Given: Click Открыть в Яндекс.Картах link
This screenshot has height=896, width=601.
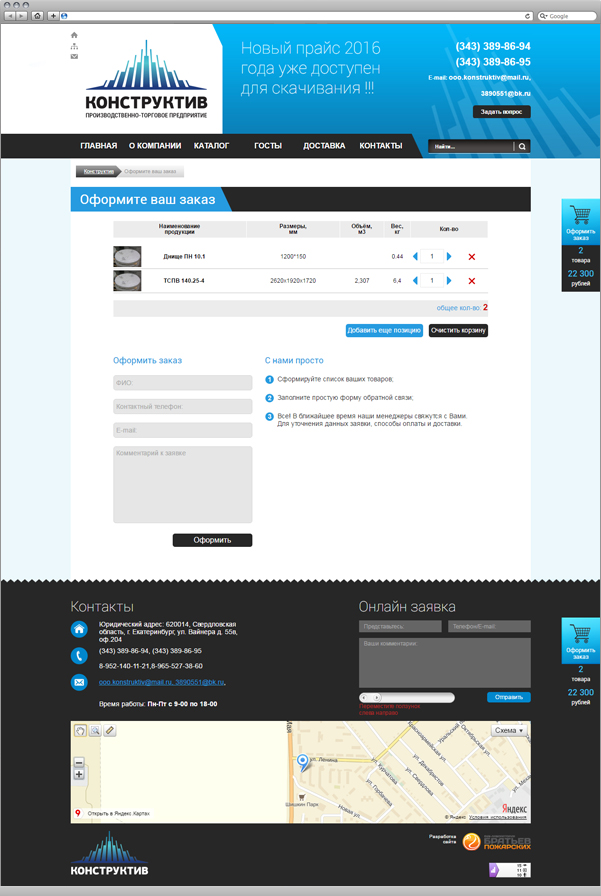Looking at the screenshot, I should tap(118, 813).
